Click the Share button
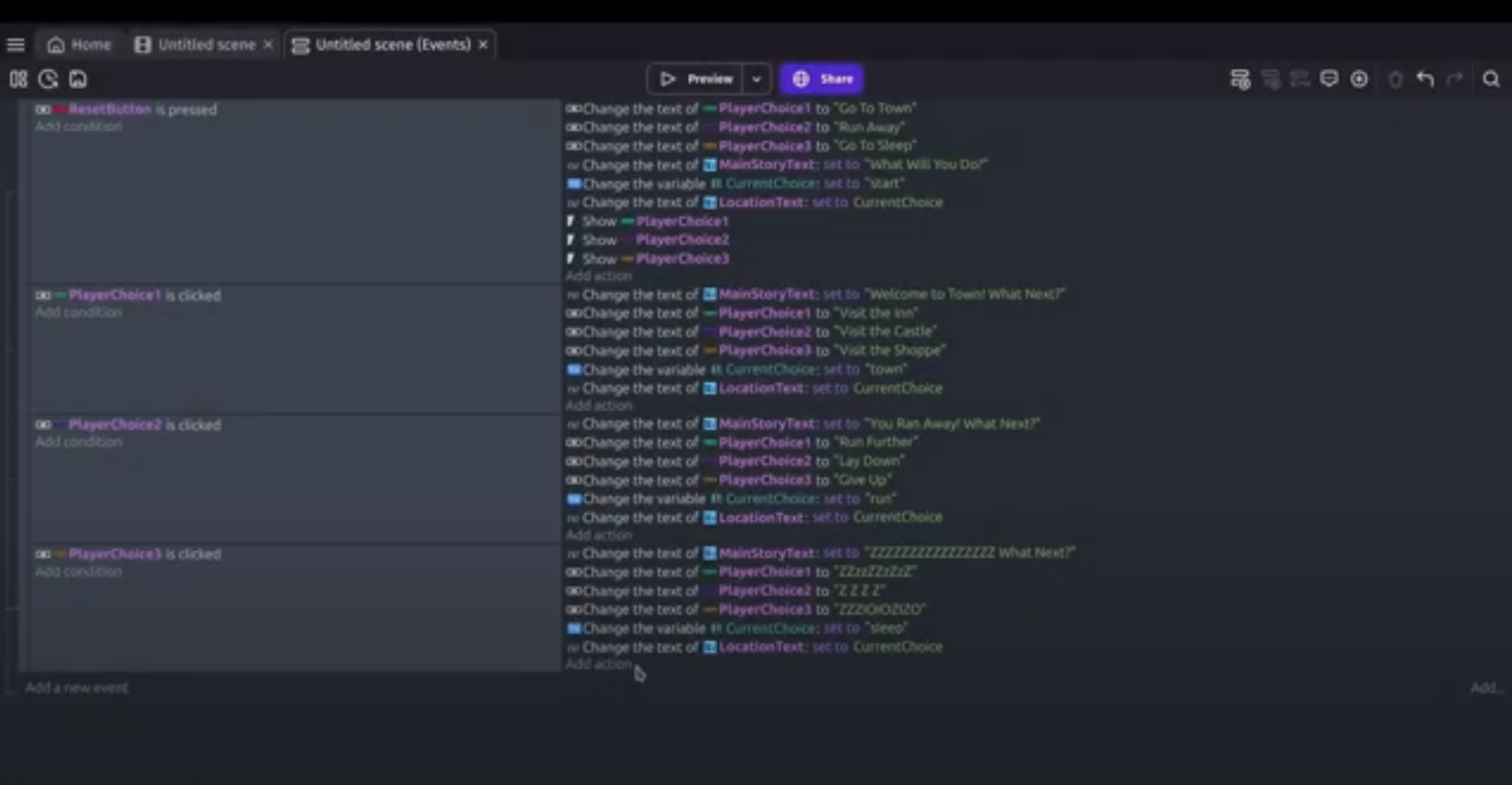Image resolution: width=1512 pixels, height=785 pixels. click(822, 79)
